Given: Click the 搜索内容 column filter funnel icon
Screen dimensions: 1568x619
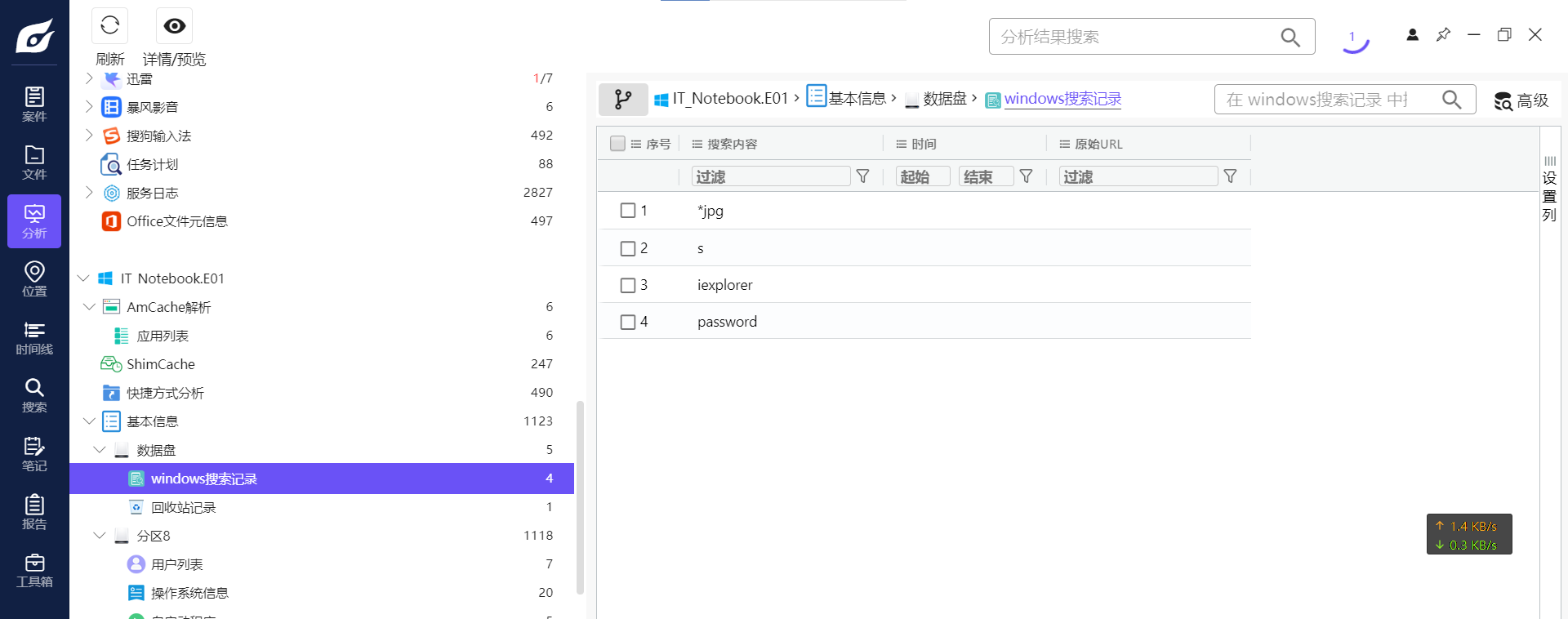Looking at the screenshot, I should tap(863, 176).
